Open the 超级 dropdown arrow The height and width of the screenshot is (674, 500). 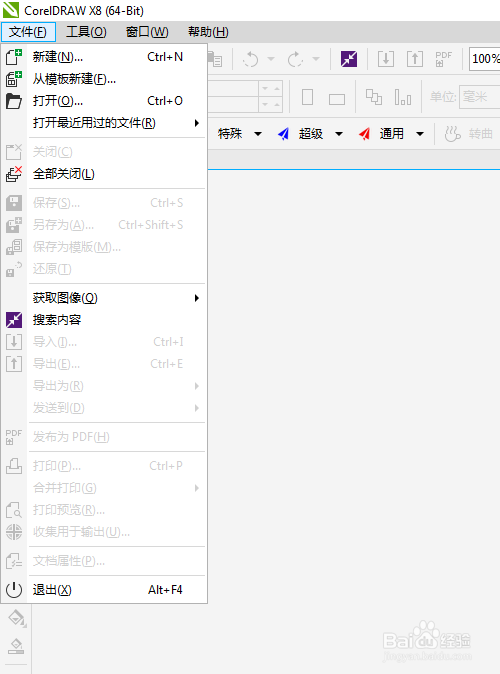click(339, 134)
